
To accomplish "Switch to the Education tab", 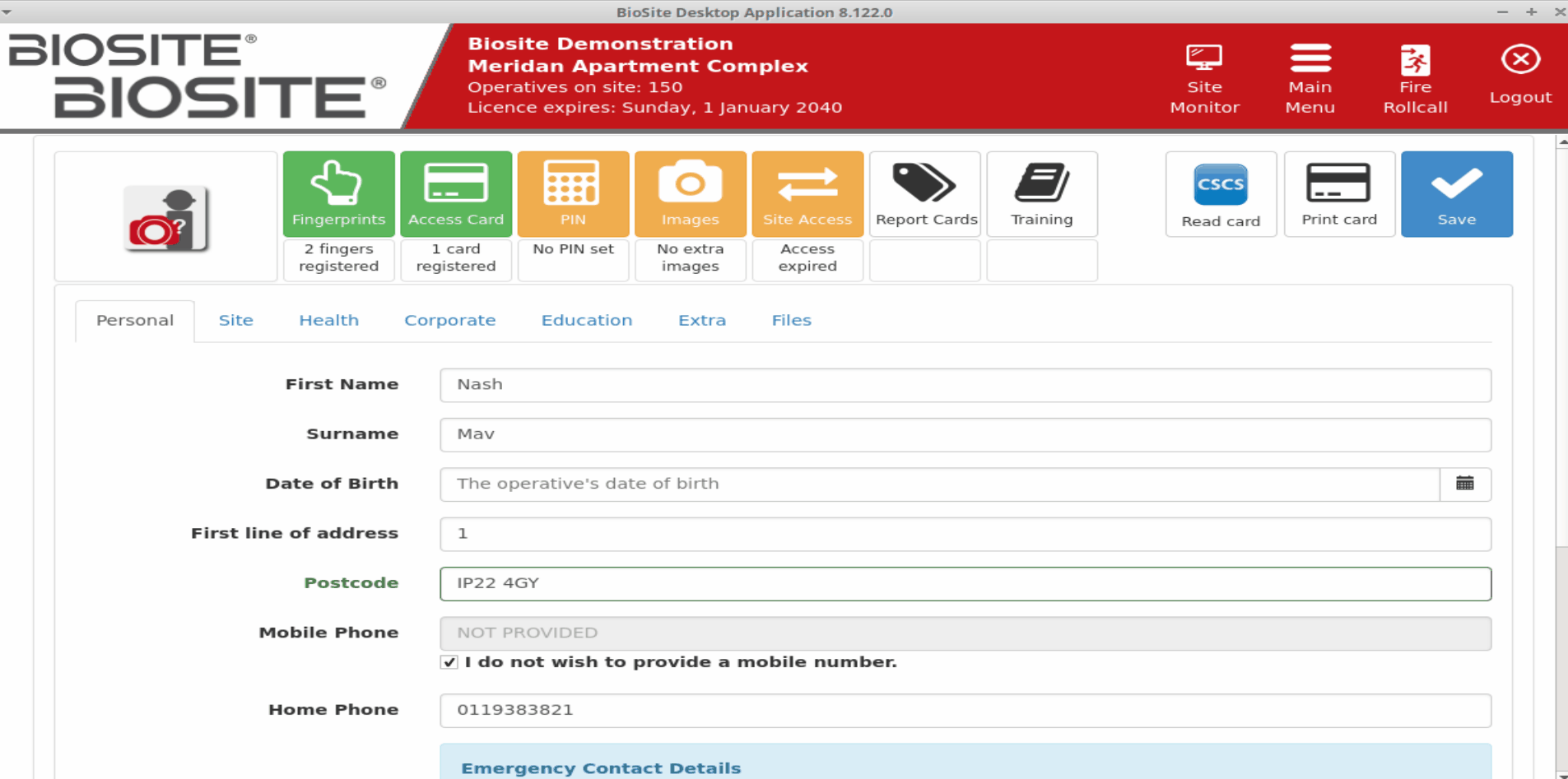I will [x=587, y=321].
